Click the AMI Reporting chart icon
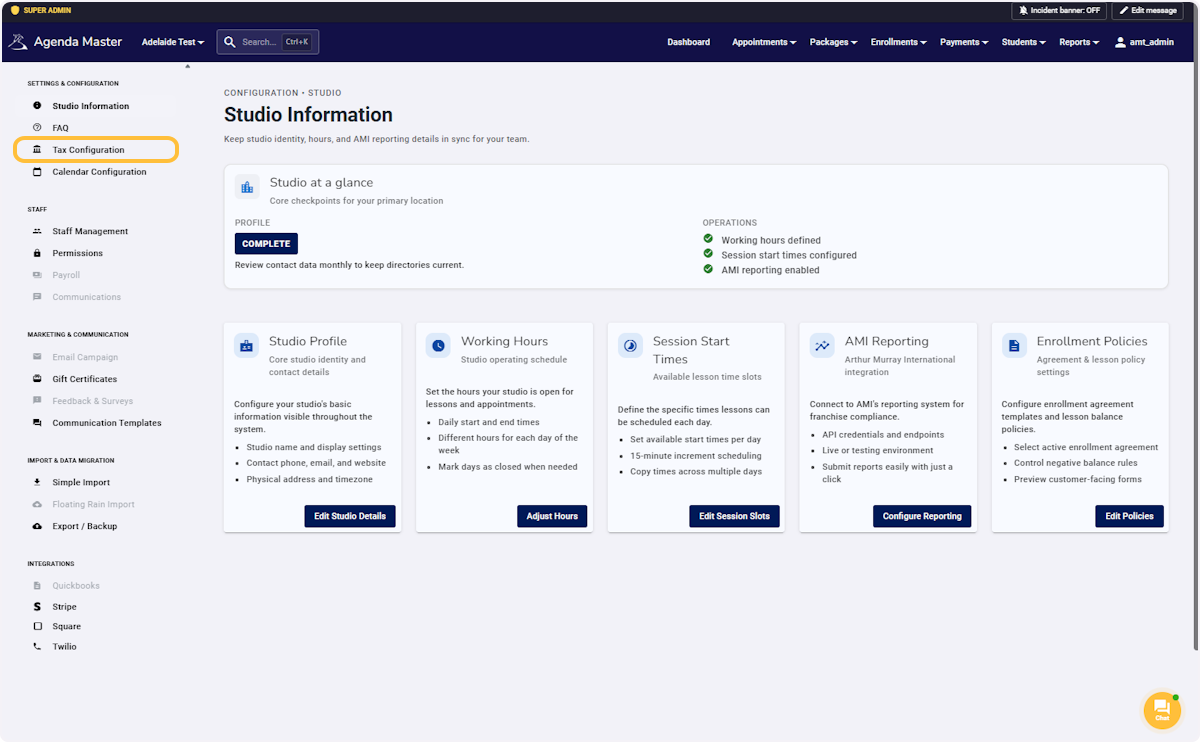Viewport: 1200px width, 742px height. [822, 346]
